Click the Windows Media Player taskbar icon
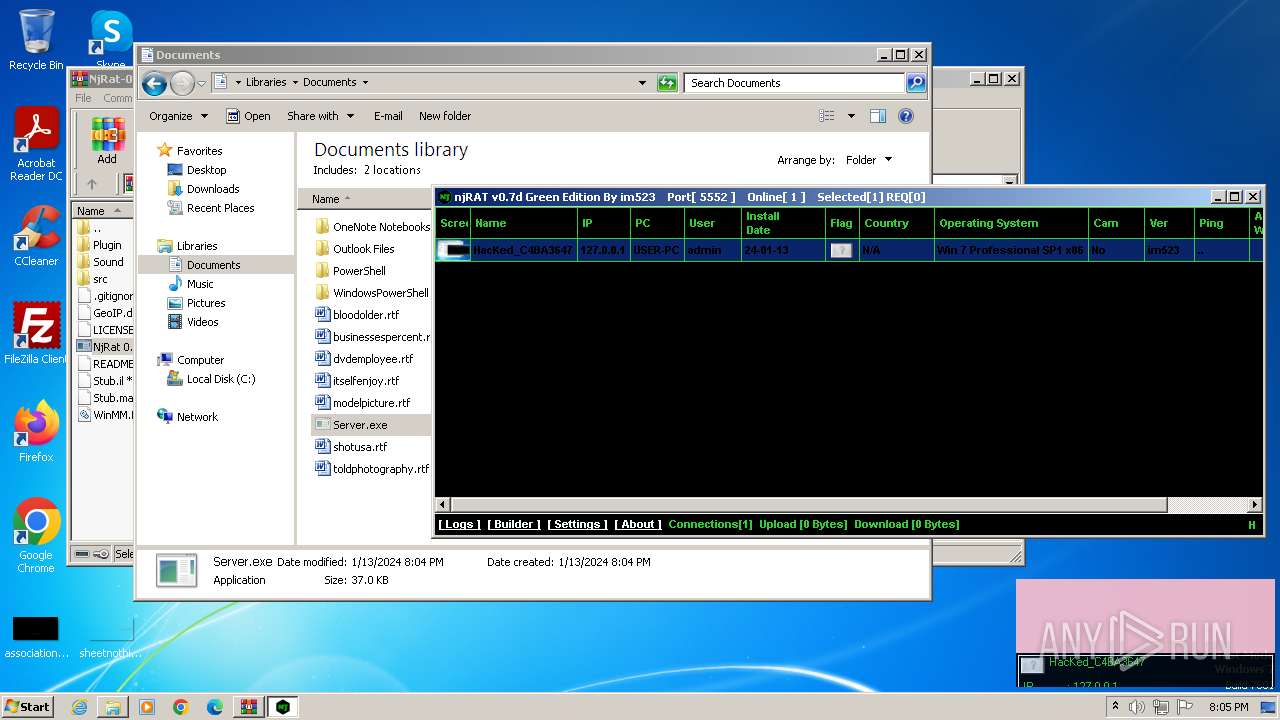Screen dimensions: 1280x720 (x=147, y=707)
